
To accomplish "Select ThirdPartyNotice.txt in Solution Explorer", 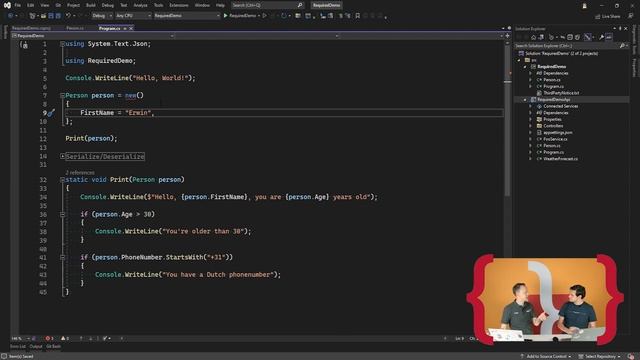I will (561, 93).
